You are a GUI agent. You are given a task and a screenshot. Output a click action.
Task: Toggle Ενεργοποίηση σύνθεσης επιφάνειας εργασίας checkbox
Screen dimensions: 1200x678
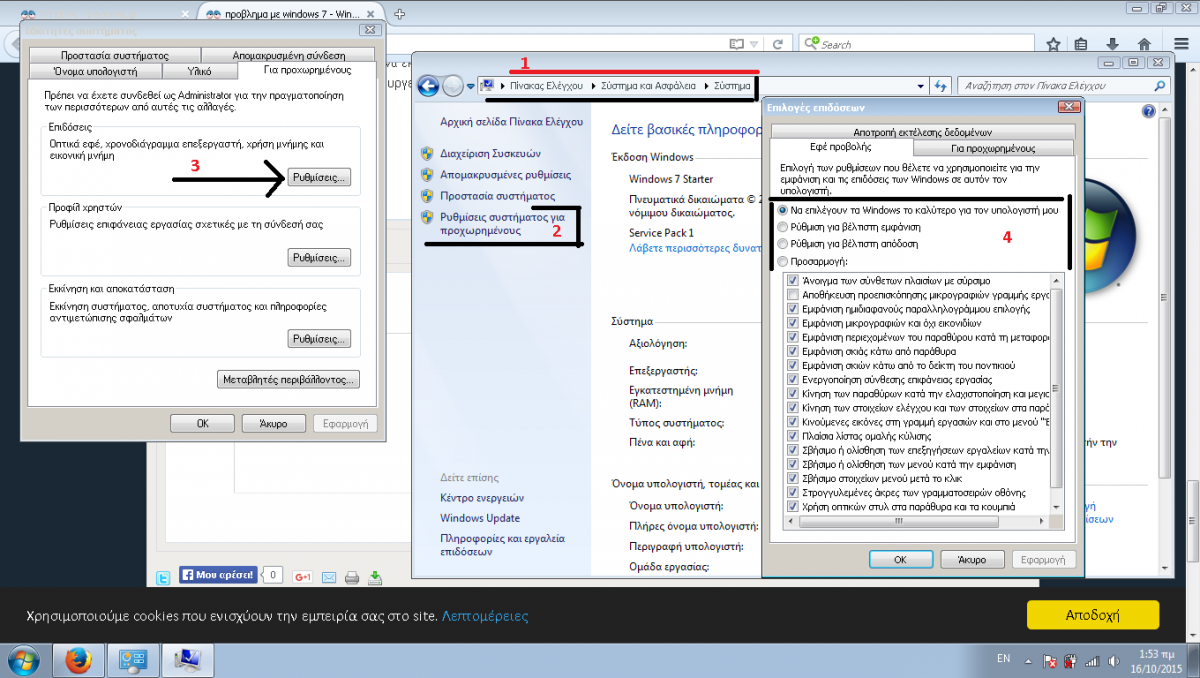792,380
